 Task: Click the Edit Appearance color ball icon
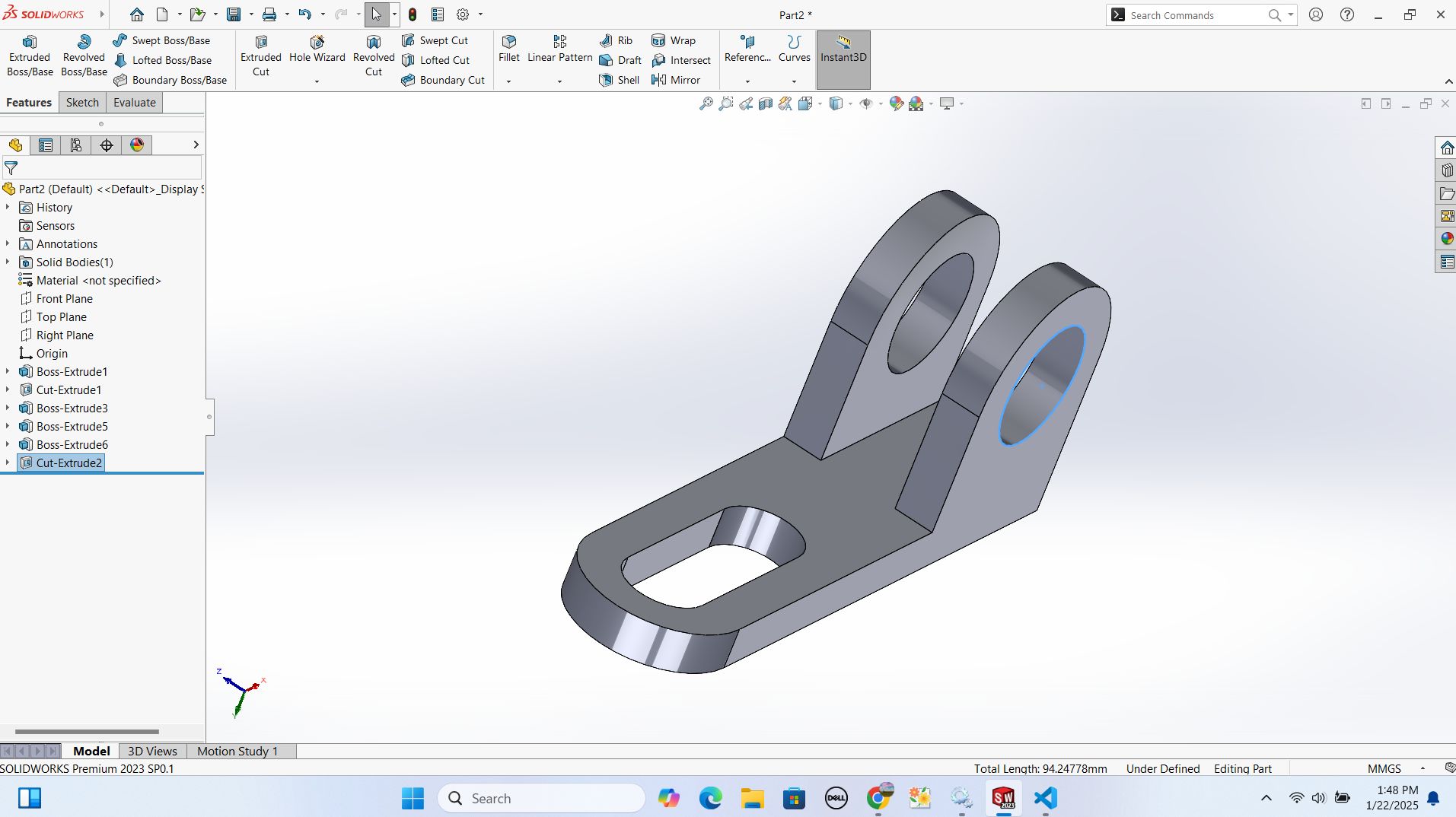(897, 103)
